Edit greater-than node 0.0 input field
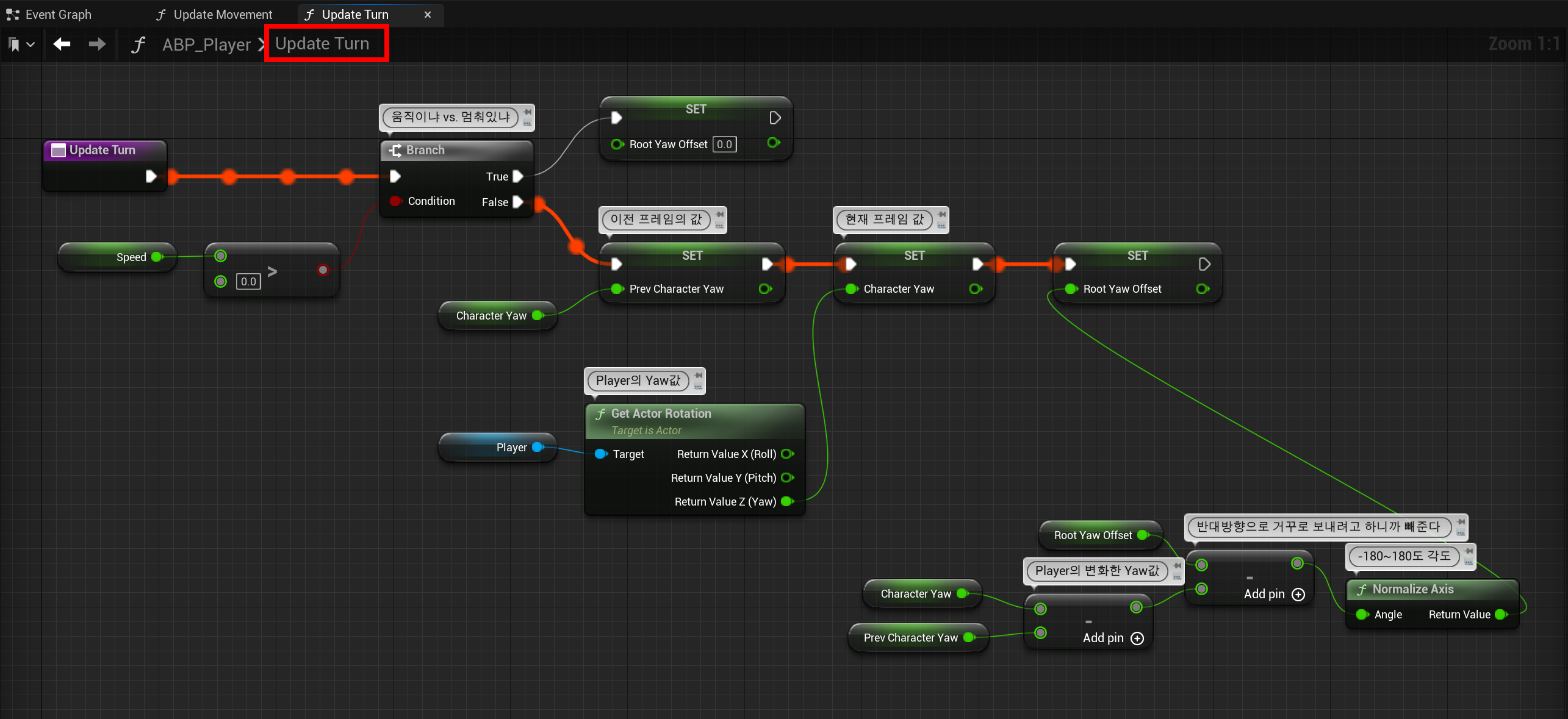Image resolution: width=1568 pixels, height=719 pixels. [x=248, y=281]
